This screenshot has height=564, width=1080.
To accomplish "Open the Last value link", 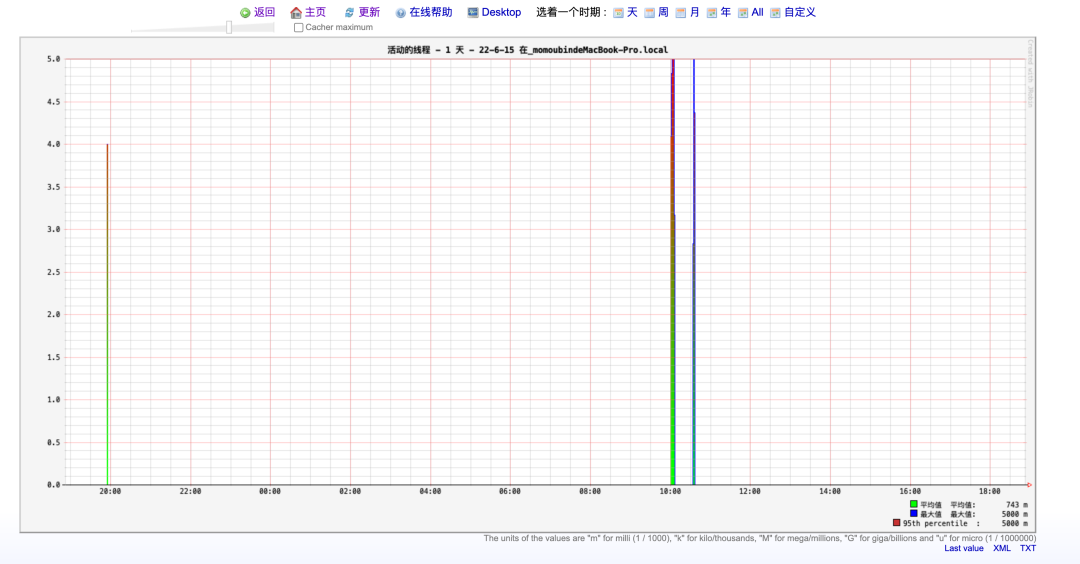I will click(964, 548).
